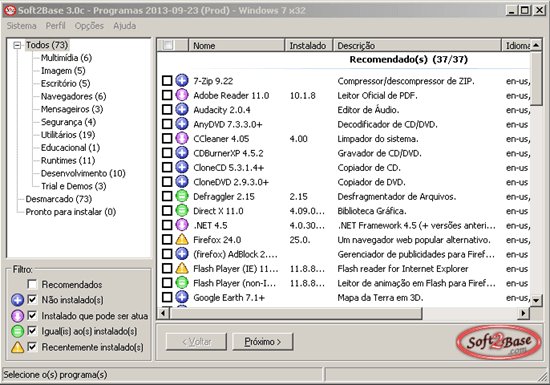Select the Navegadores (6) category

tap(73, 96)
